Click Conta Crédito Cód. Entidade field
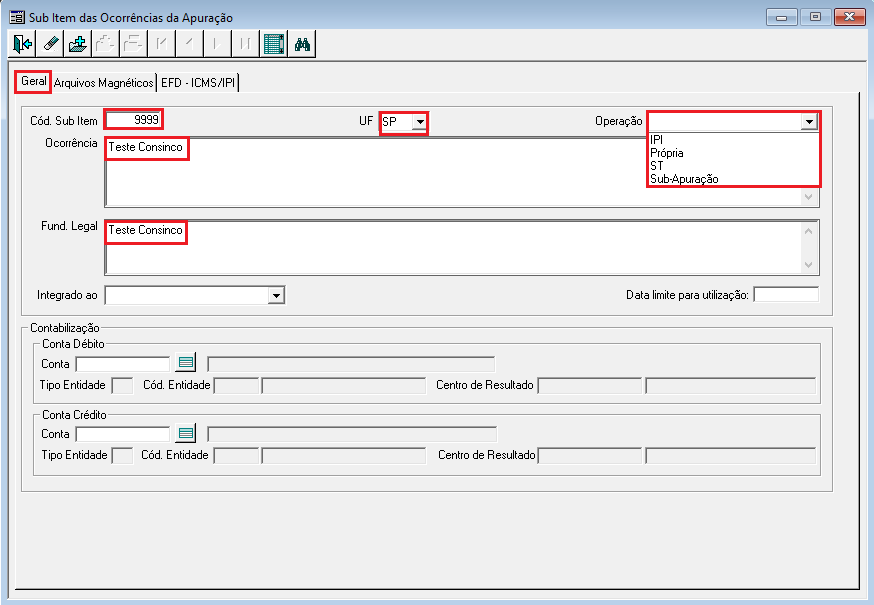Viewport: 874px width, 605px height. [x=236, y=456]
